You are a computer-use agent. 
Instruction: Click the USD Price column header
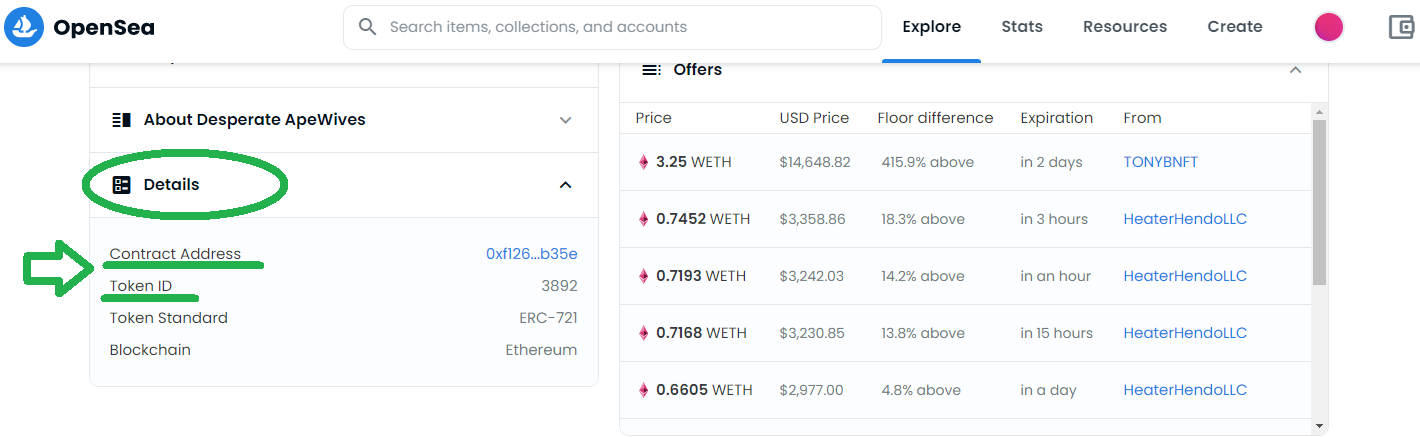click(814, 118)
